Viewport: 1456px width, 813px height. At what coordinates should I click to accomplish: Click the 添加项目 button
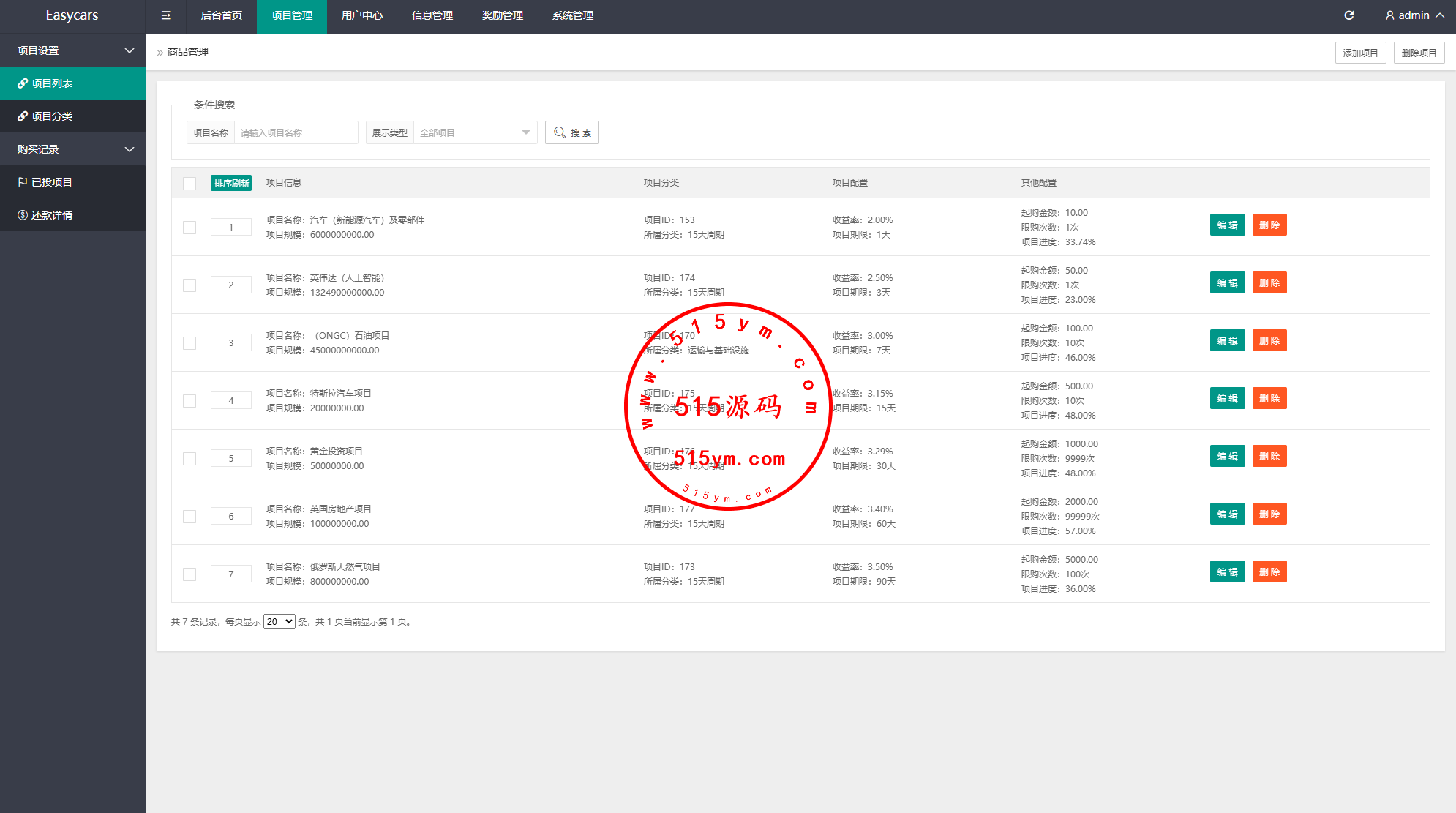click(1360, 53)
